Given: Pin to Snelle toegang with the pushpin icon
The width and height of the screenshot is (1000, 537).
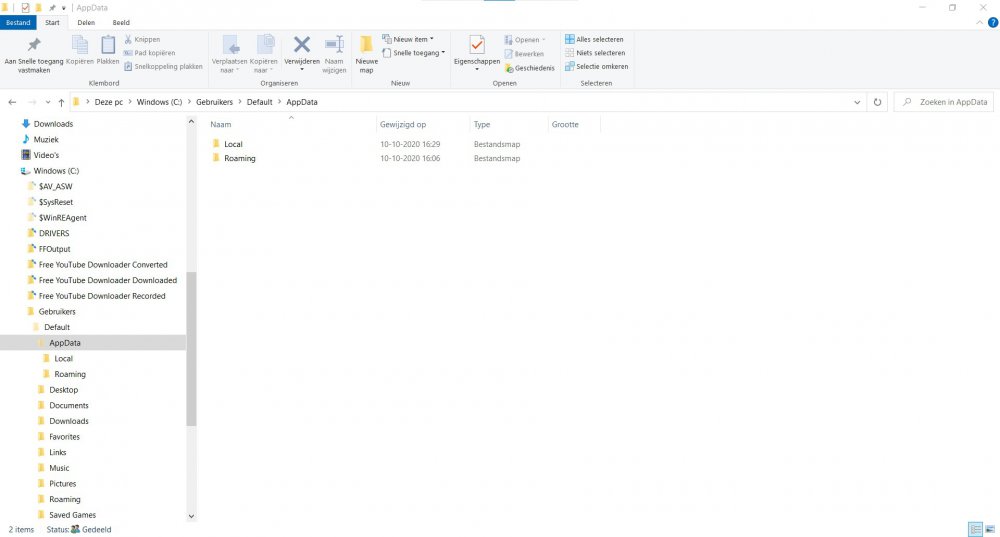Looking at the screenshot, I should (x=34, y=45).
